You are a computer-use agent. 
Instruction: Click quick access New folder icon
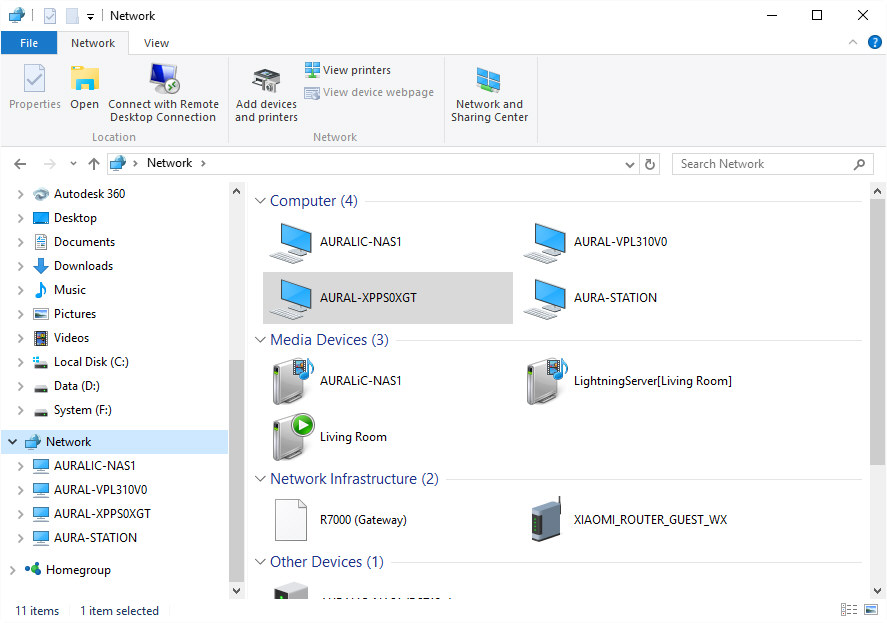tap(72, 16)
